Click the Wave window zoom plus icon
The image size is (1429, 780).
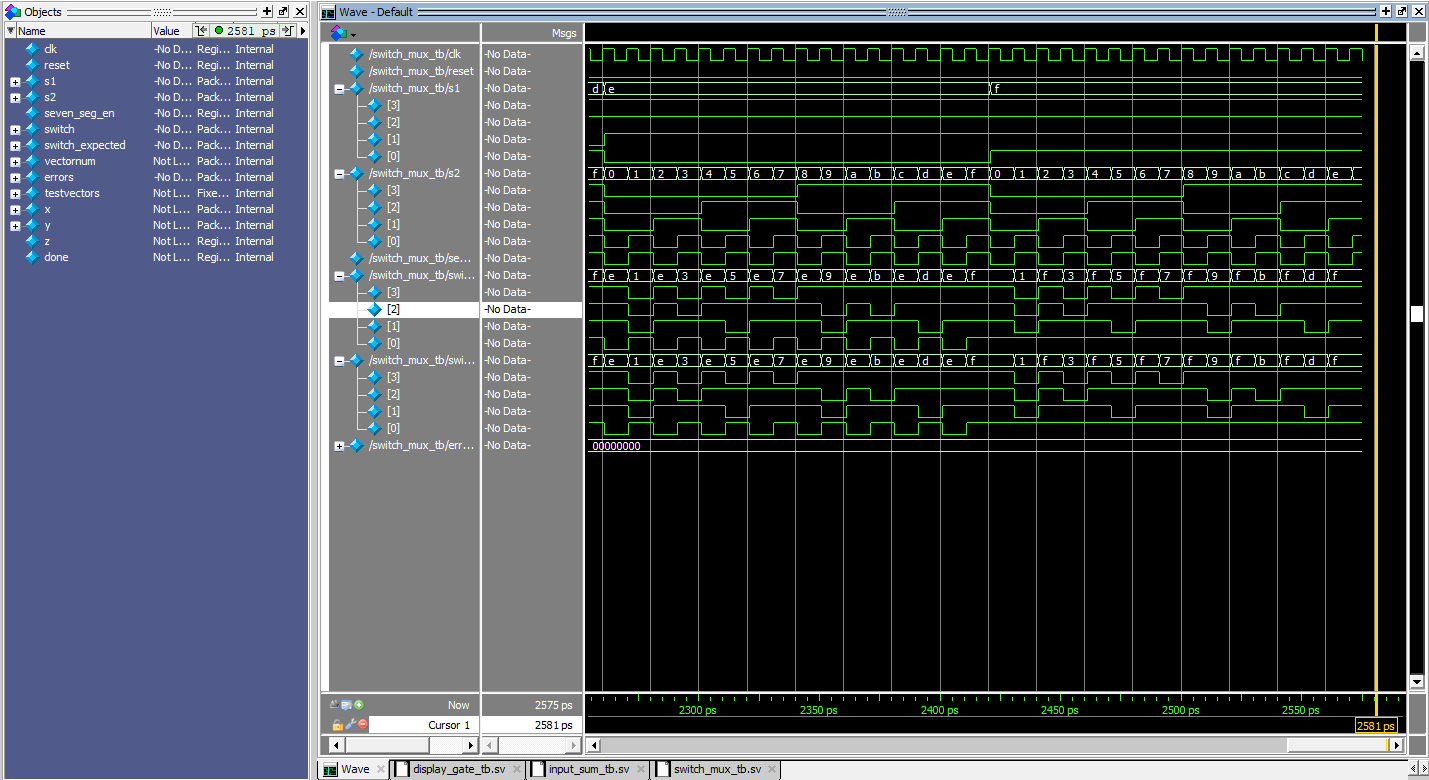point(1385,12)
